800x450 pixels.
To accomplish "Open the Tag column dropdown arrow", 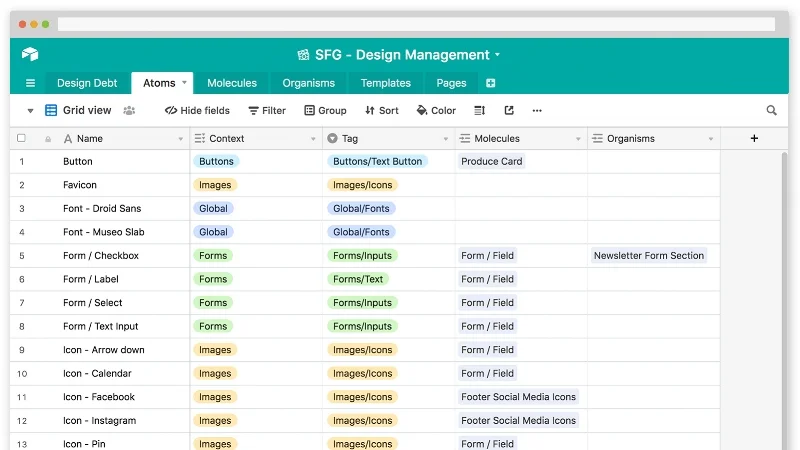I will 445,139.
